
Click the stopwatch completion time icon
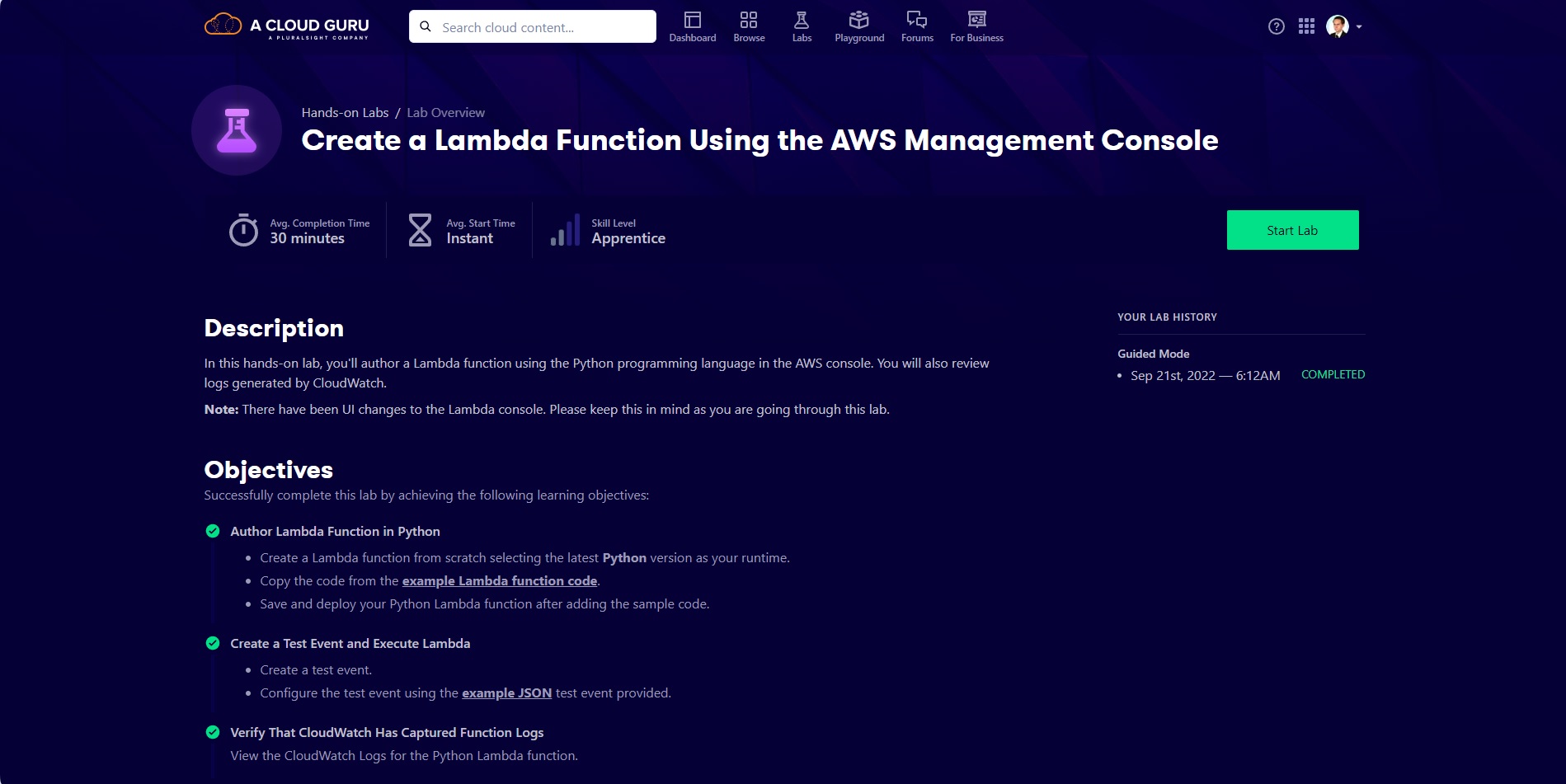click(x=243, y=230)
